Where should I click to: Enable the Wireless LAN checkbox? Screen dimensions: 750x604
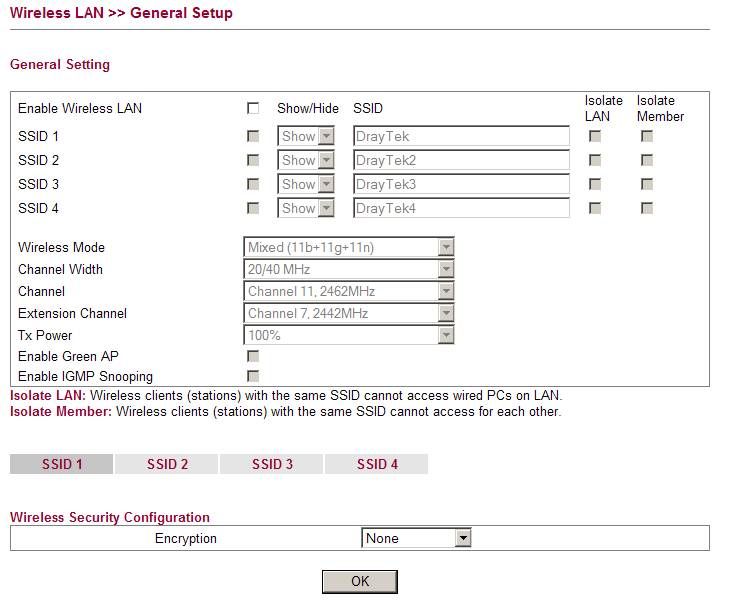click(x=253, y=108)
